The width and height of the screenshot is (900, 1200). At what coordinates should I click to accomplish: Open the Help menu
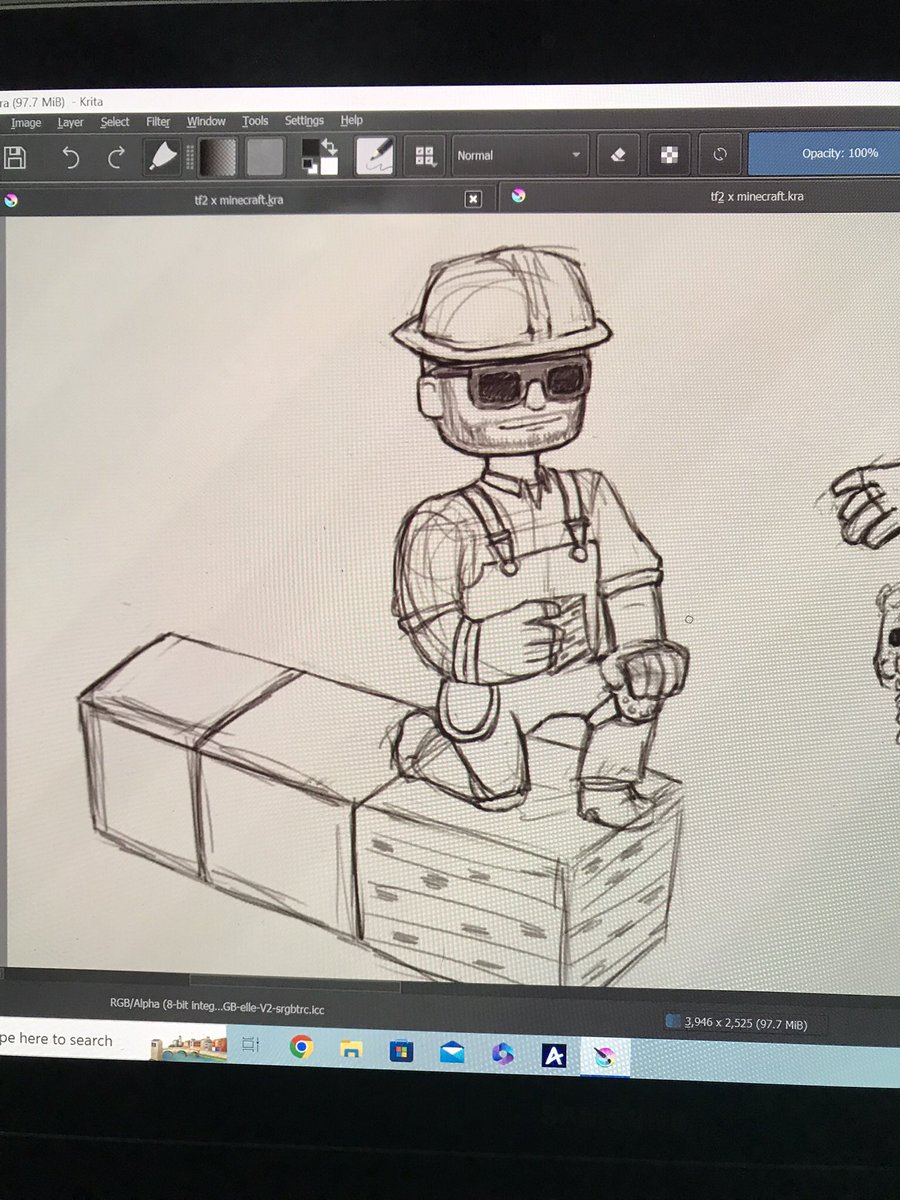tap(351, 120)
